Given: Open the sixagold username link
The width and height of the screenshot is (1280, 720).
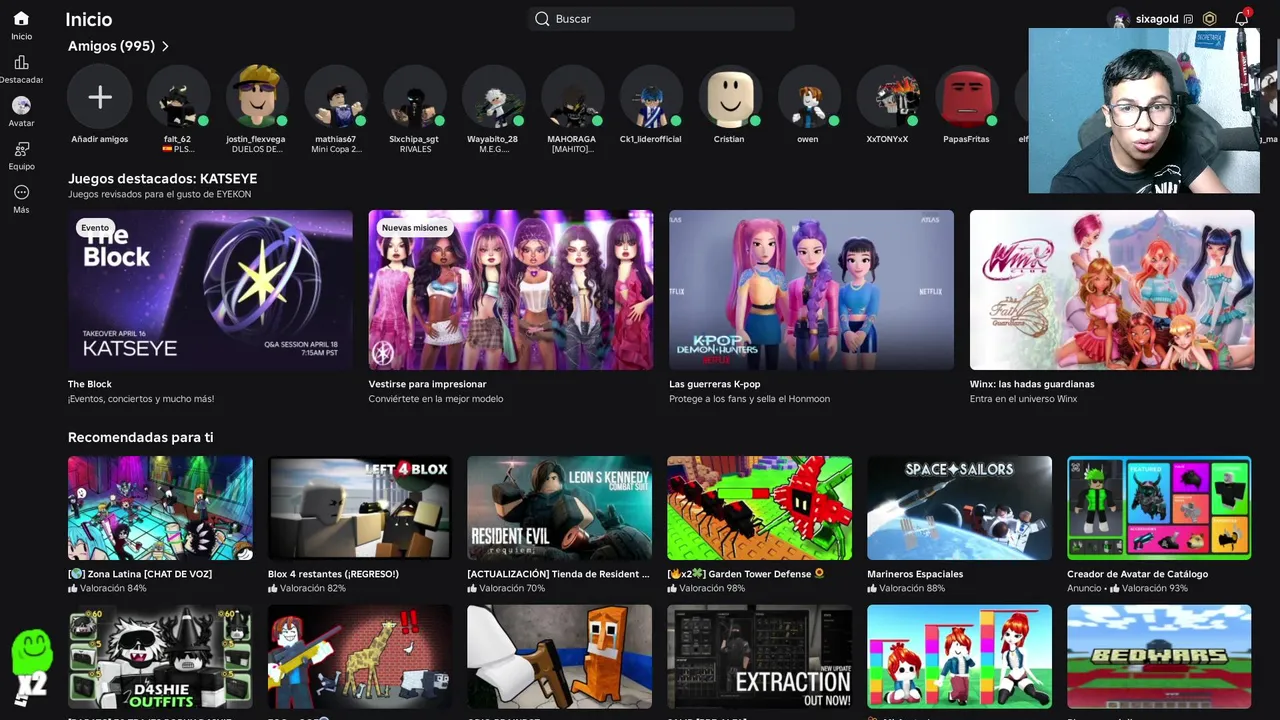Looking at the screenshot, I should tap(1156, 19).
